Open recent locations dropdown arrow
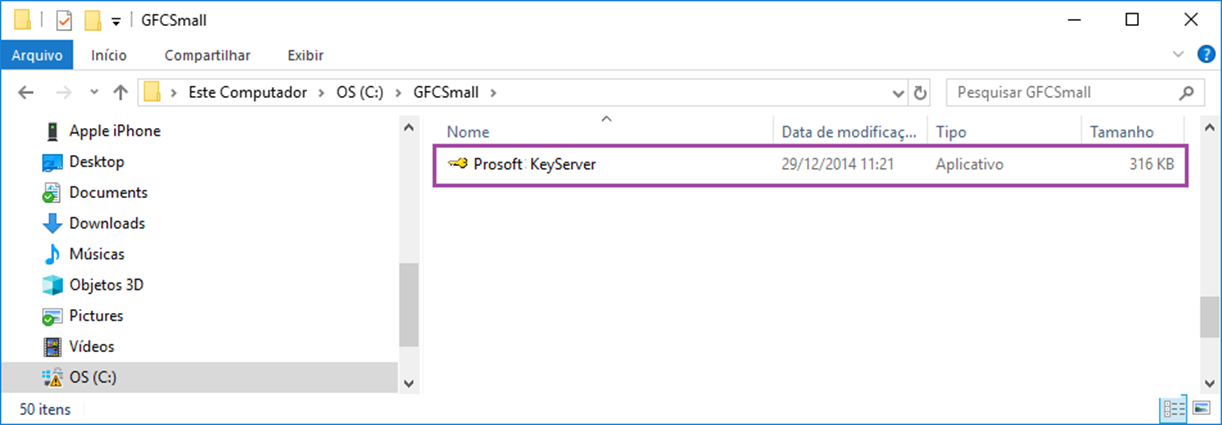 [x=94, y=93]
